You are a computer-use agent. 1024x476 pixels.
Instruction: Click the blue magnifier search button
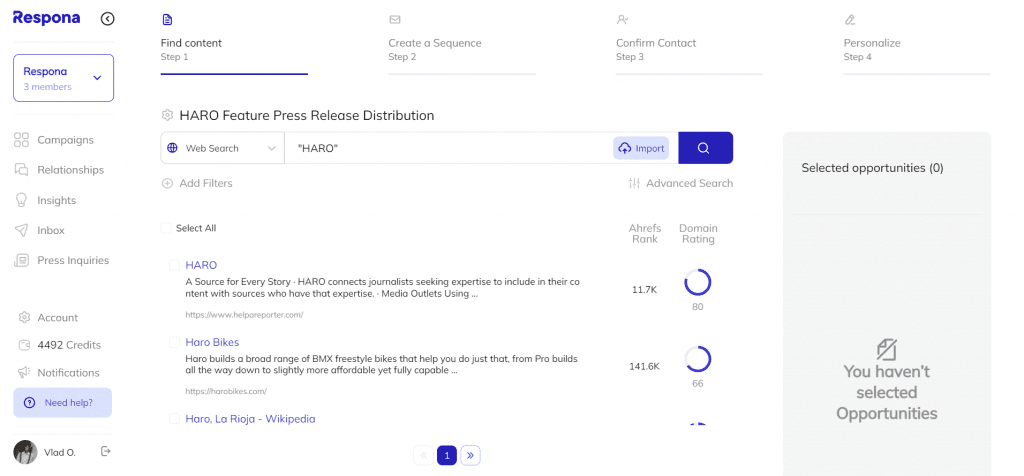(705, 148)
